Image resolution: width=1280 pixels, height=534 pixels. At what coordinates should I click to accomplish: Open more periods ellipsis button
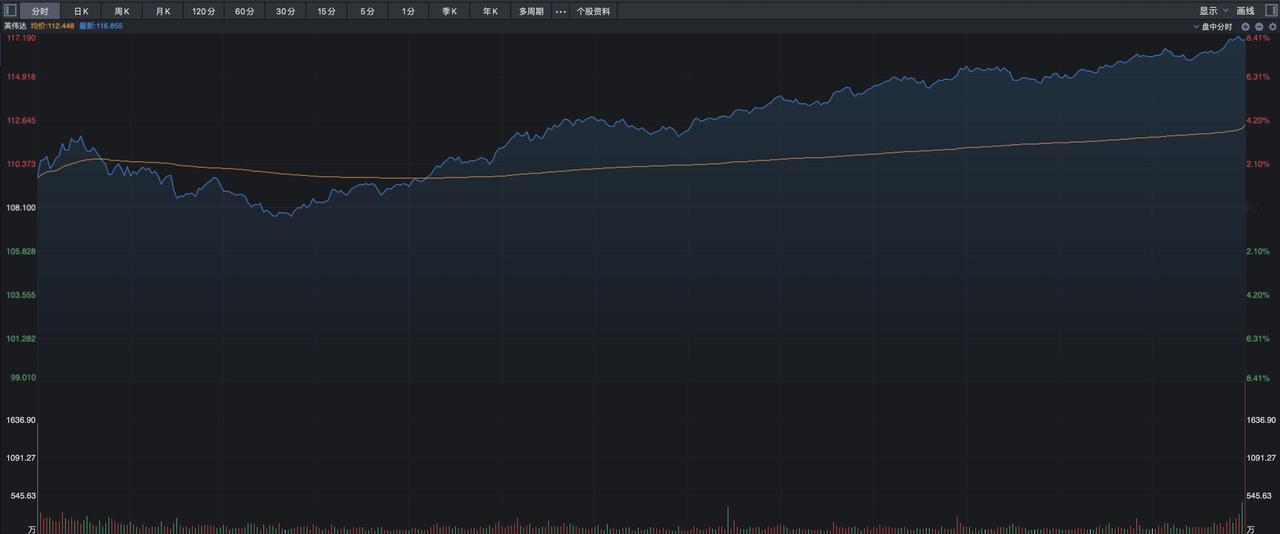pyautogui.click(x=560, y=12)
